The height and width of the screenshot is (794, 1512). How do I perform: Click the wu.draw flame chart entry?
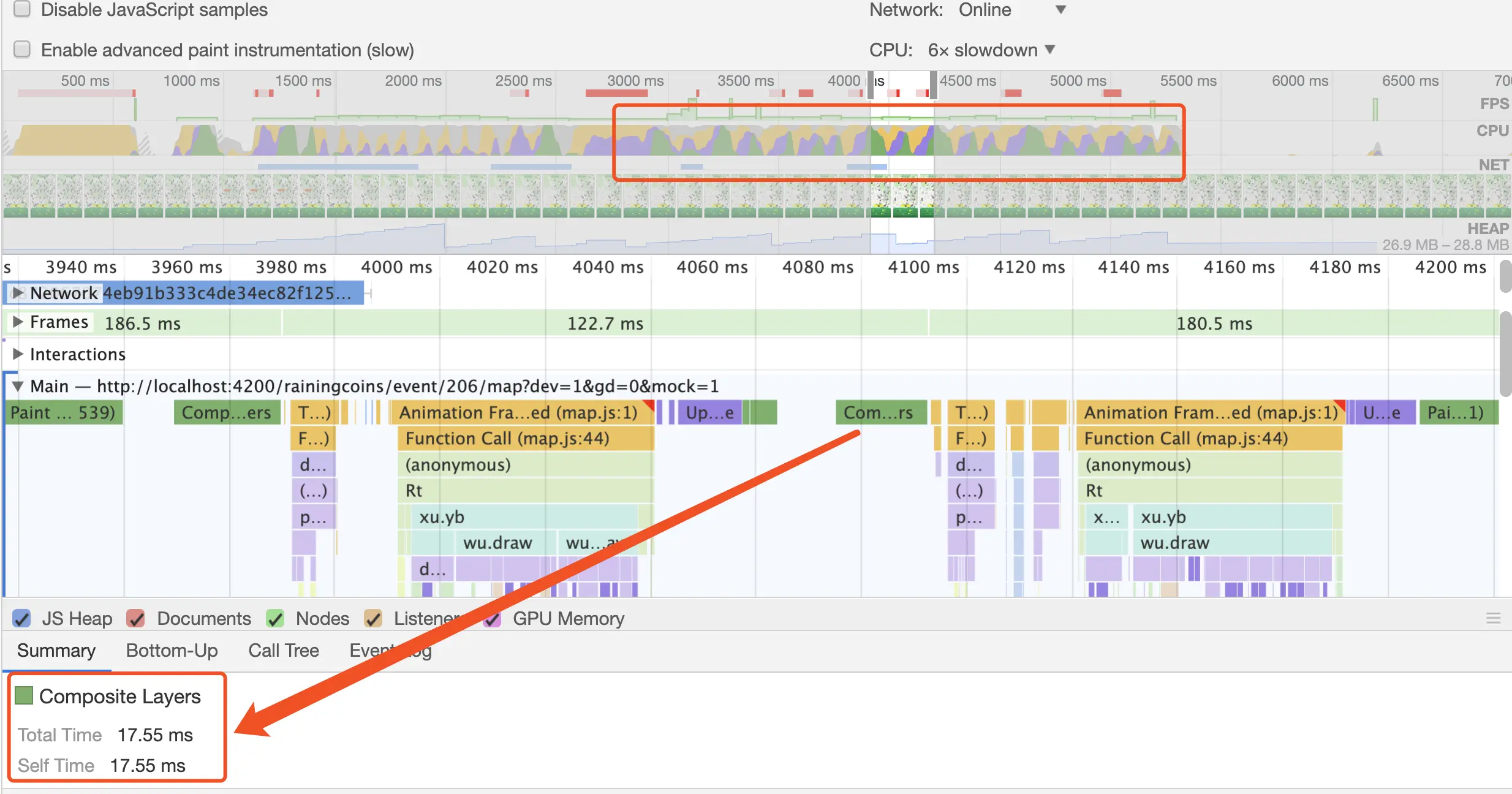(497, 543)
